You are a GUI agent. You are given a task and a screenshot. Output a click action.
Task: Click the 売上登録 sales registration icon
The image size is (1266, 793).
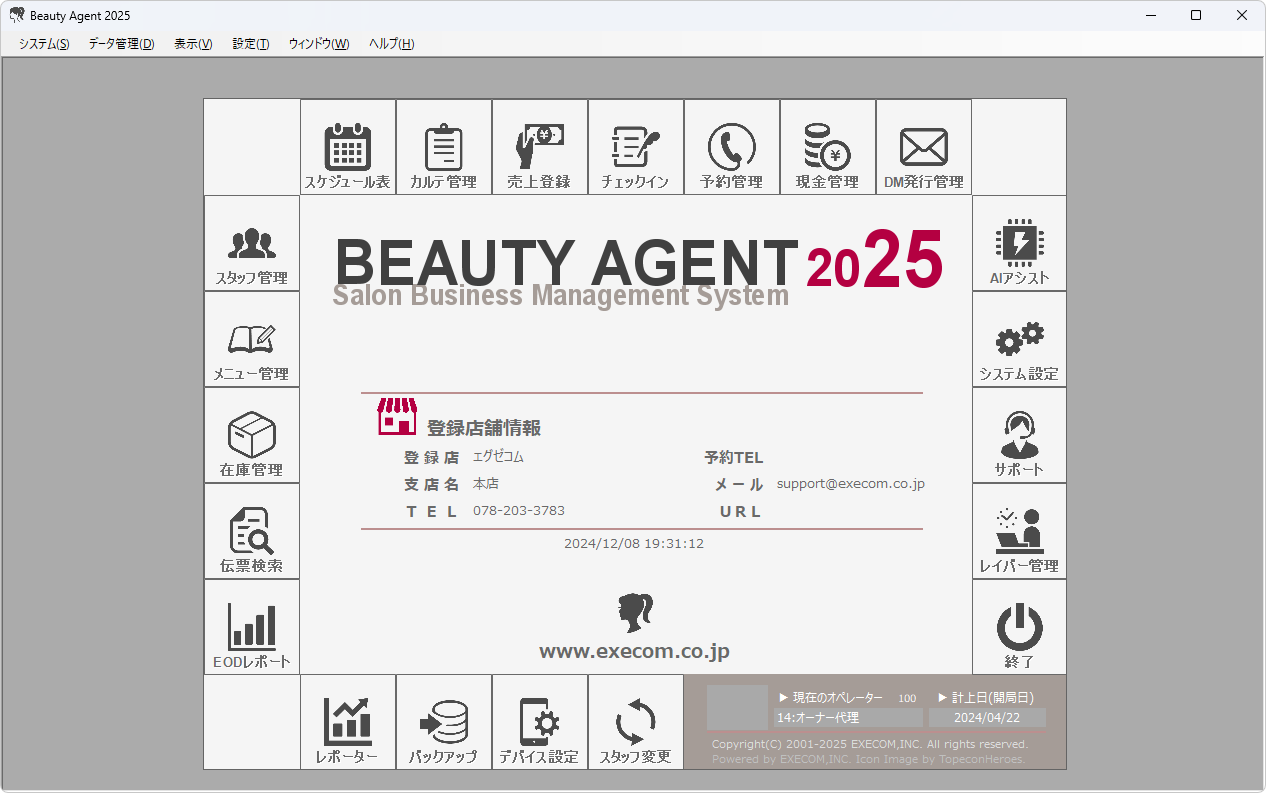pyautogui.click(x=540, y=148)
